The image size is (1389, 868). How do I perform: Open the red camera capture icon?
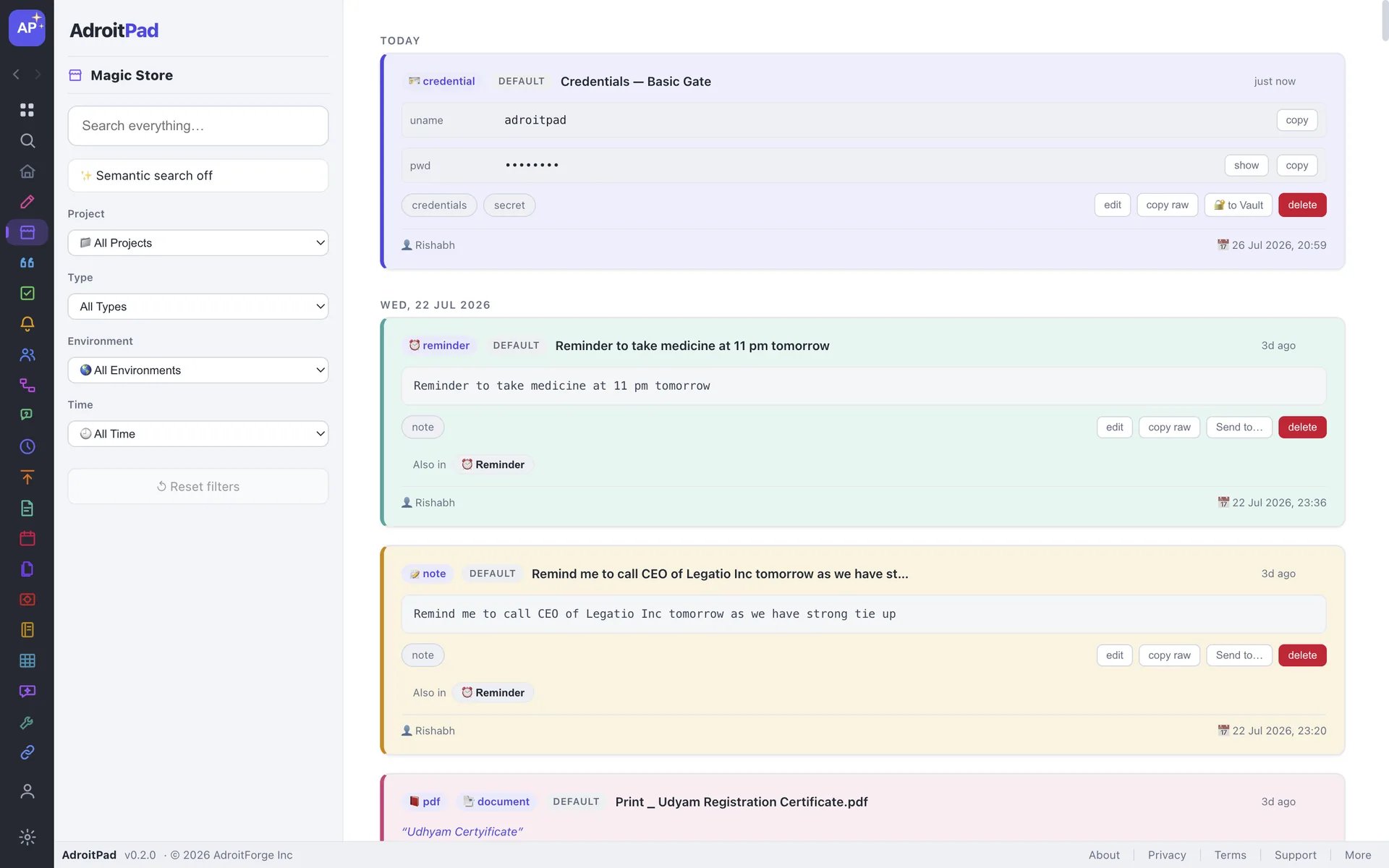click(27, 600)
